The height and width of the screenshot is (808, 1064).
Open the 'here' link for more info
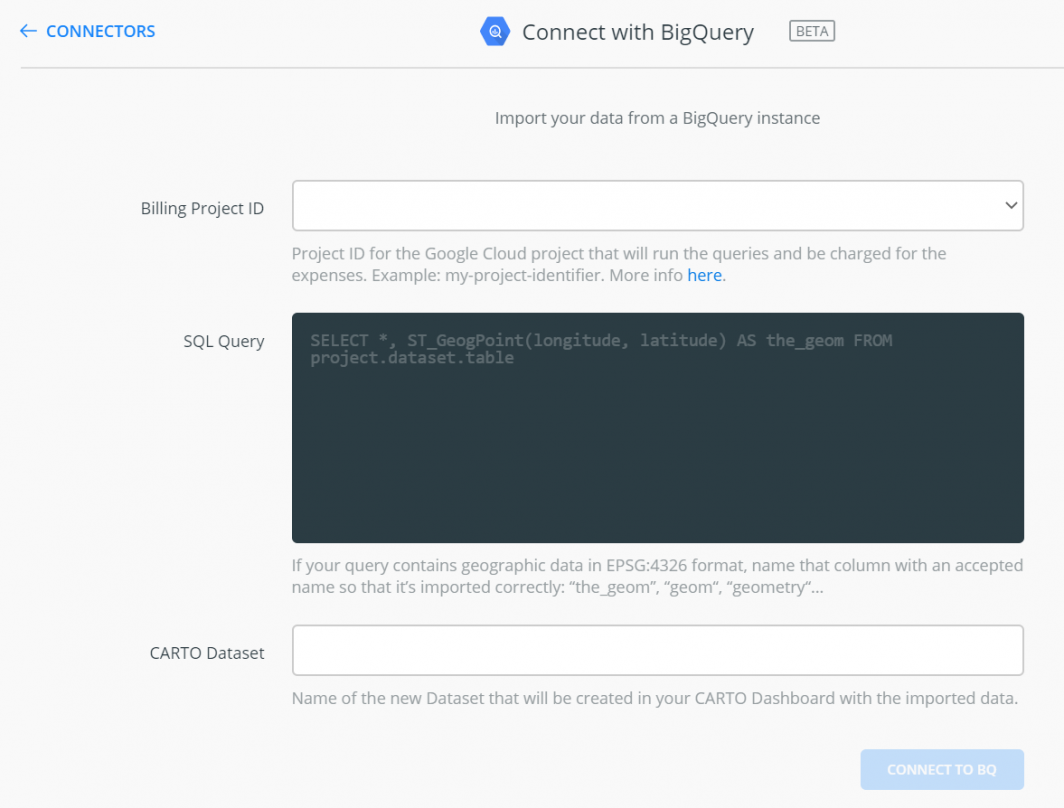pos(705,275)
